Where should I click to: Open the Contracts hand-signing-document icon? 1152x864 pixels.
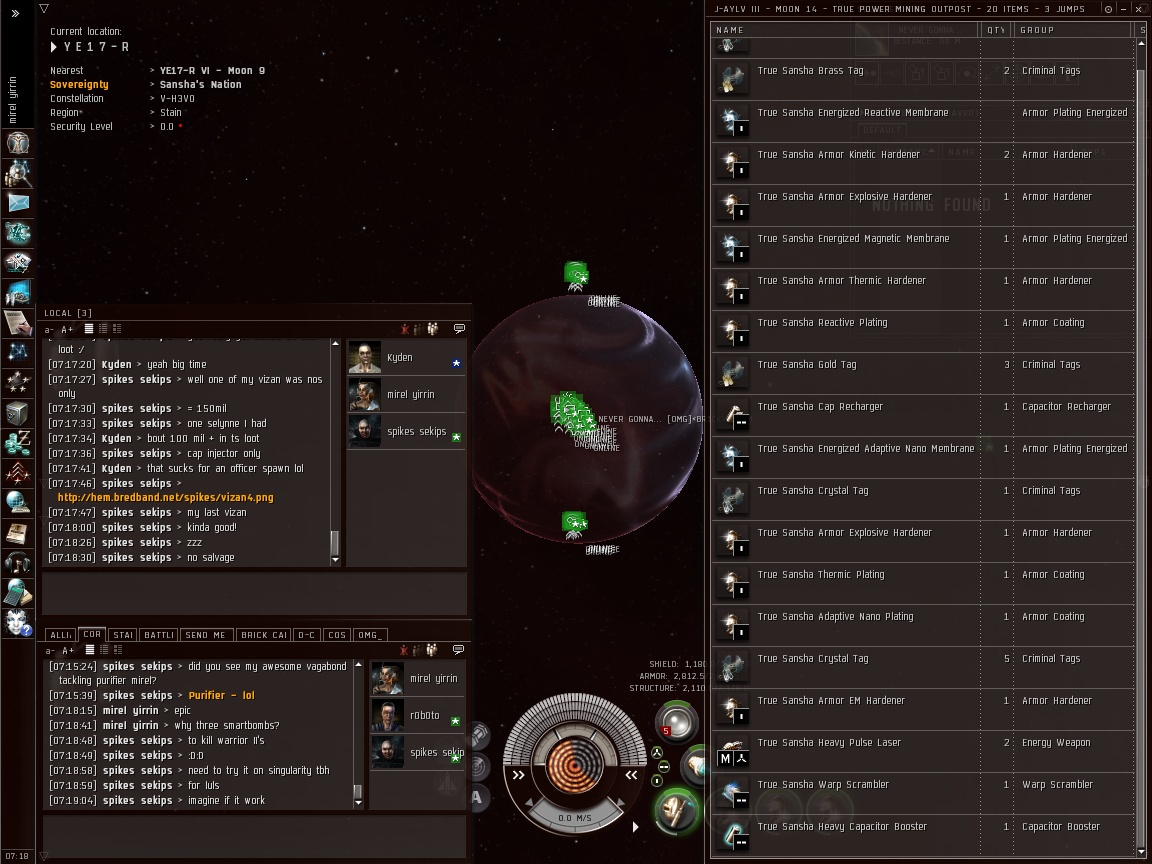[x=18, y=323]
